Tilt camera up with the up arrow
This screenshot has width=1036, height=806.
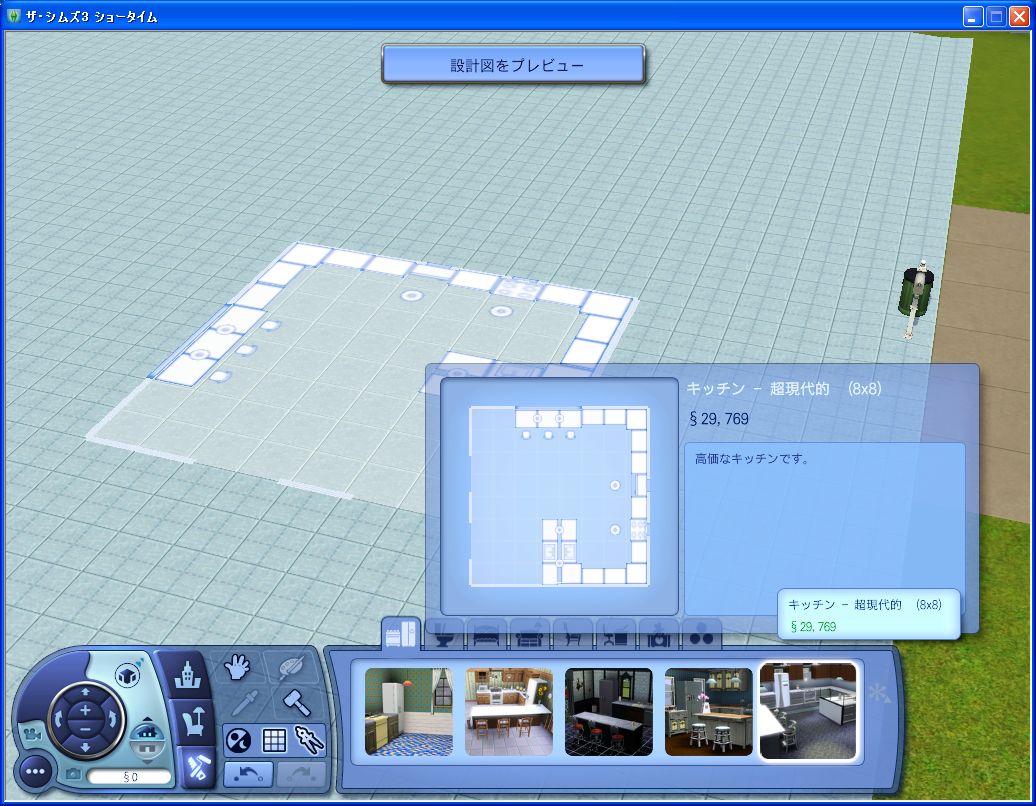(85, 692)
